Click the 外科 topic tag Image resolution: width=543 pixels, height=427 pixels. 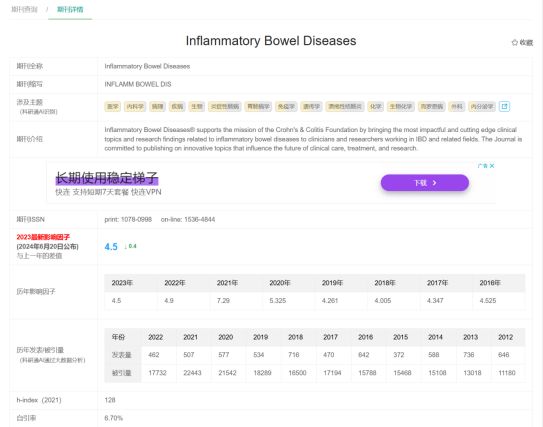pyautogui.click(x=457, y=107)
